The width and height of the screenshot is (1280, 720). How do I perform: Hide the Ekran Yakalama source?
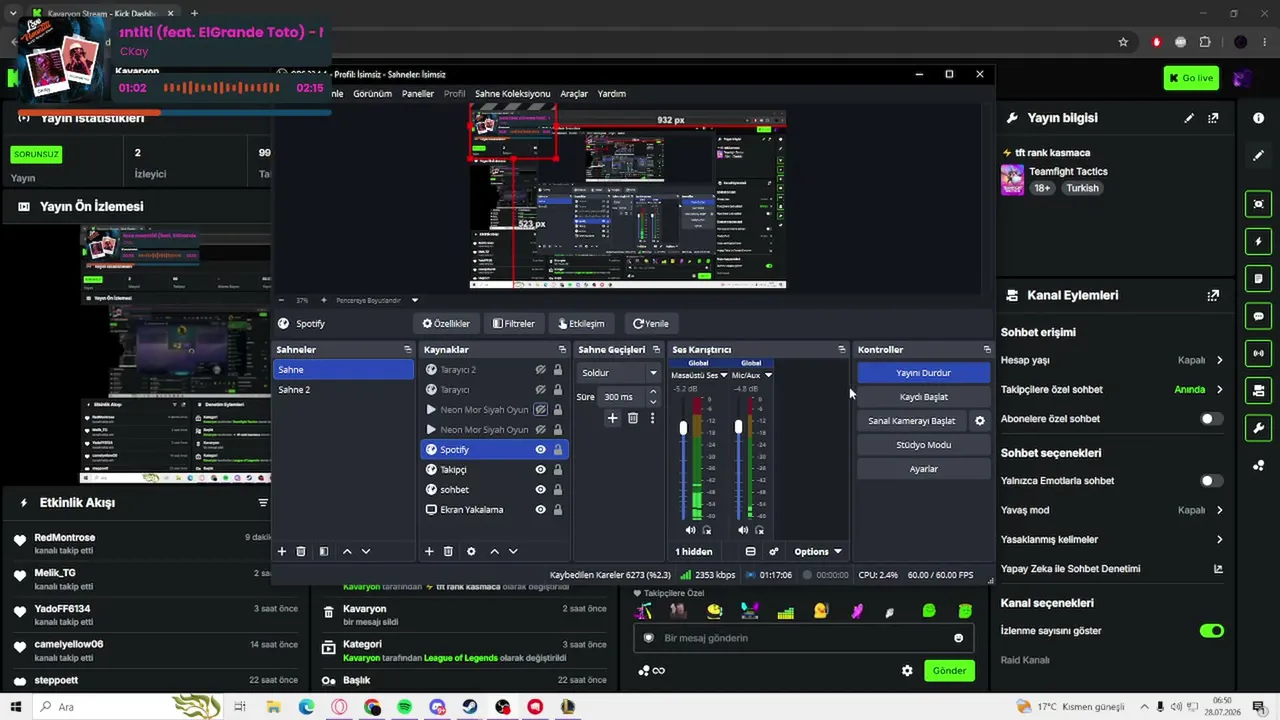(540, 510)
